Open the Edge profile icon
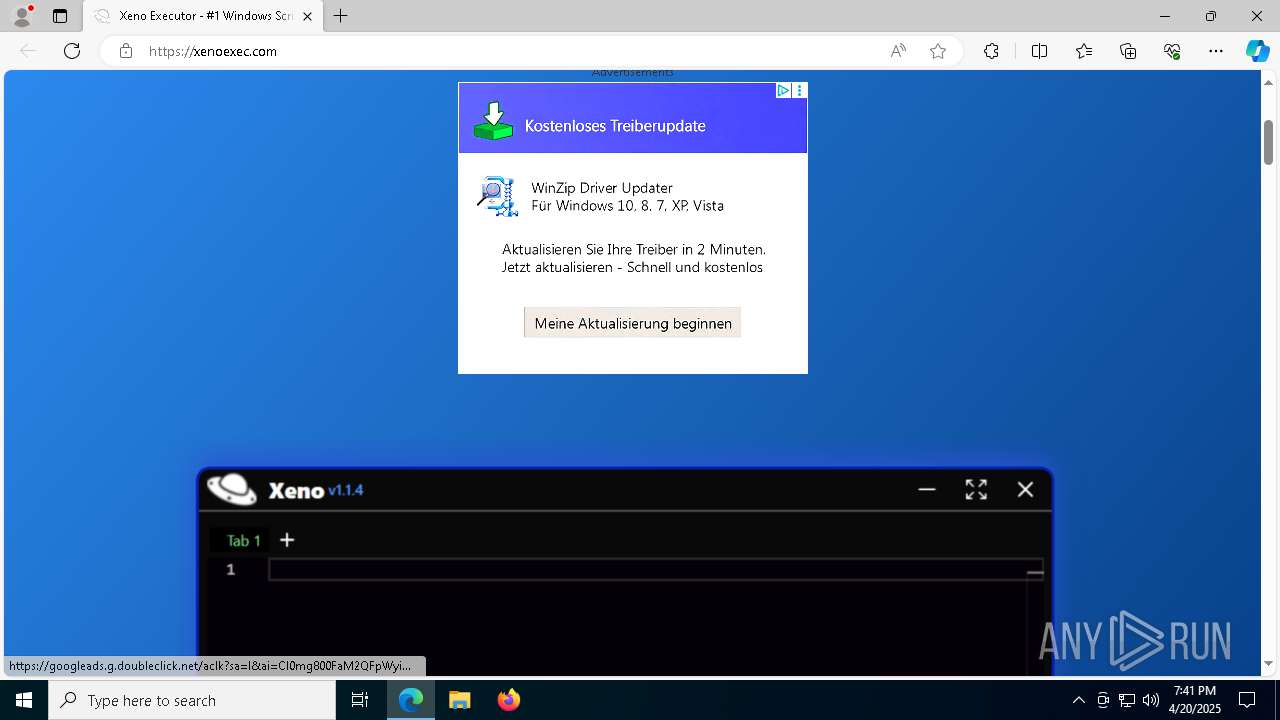The height and width of the screenshot is (720, 1280). (22, 16)
